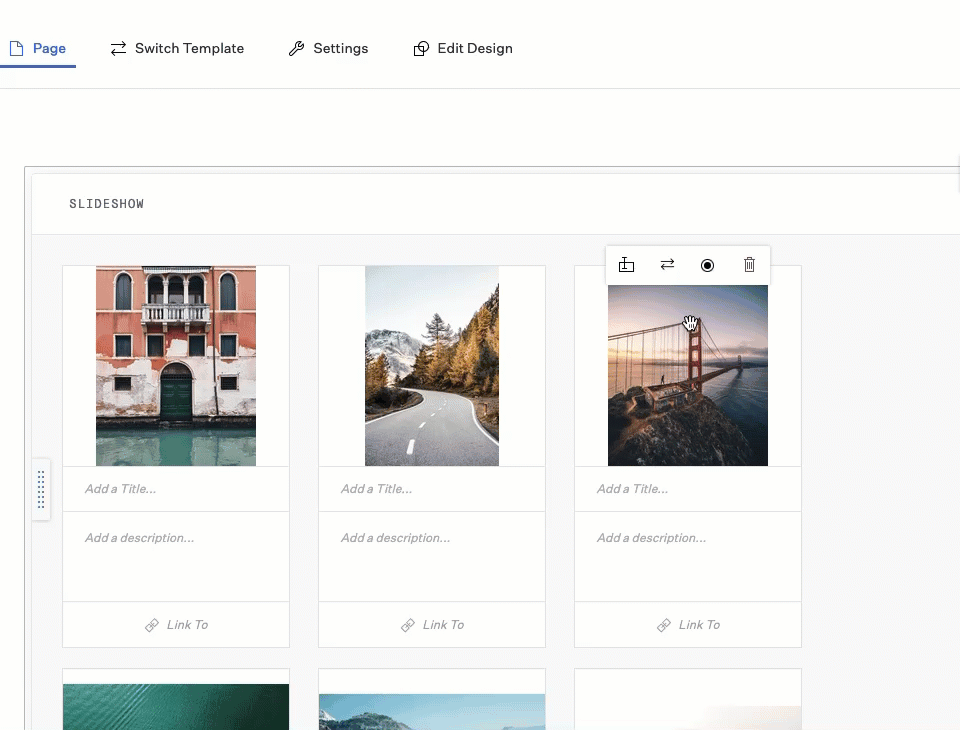Screen dimensions: 960x730
Task: Click Add a Title field under mountain road
Action: click(432, 489)
